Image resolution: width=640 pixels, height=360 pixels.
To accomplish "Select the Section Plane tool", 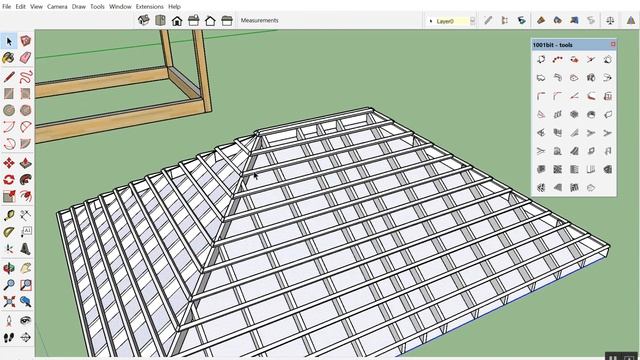I will point(25,338).
